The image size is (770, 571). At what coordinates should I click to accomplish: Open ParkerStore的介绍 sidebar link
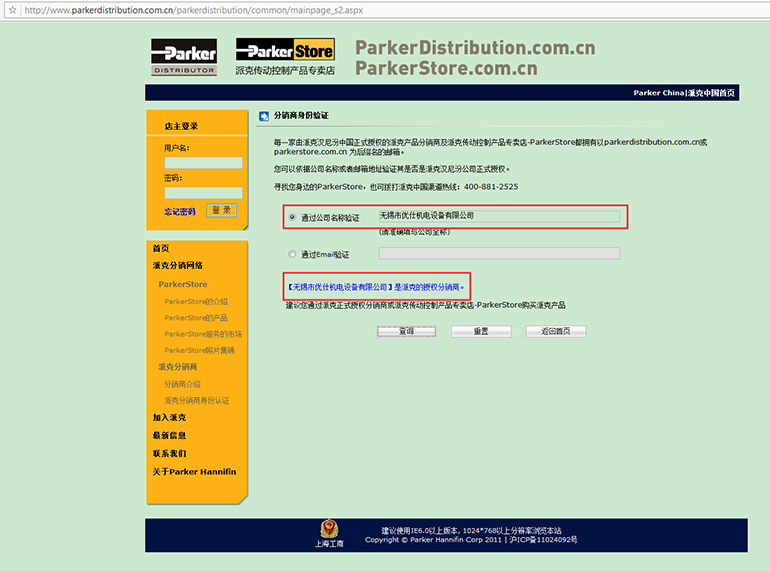(196, 301)
